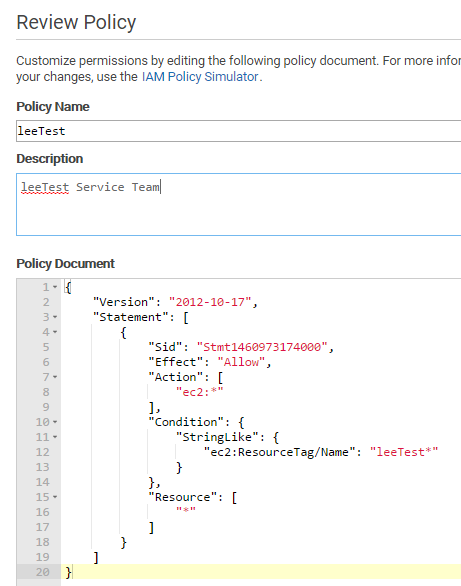Click the "2012-10-17" version value

coord(210,302)
